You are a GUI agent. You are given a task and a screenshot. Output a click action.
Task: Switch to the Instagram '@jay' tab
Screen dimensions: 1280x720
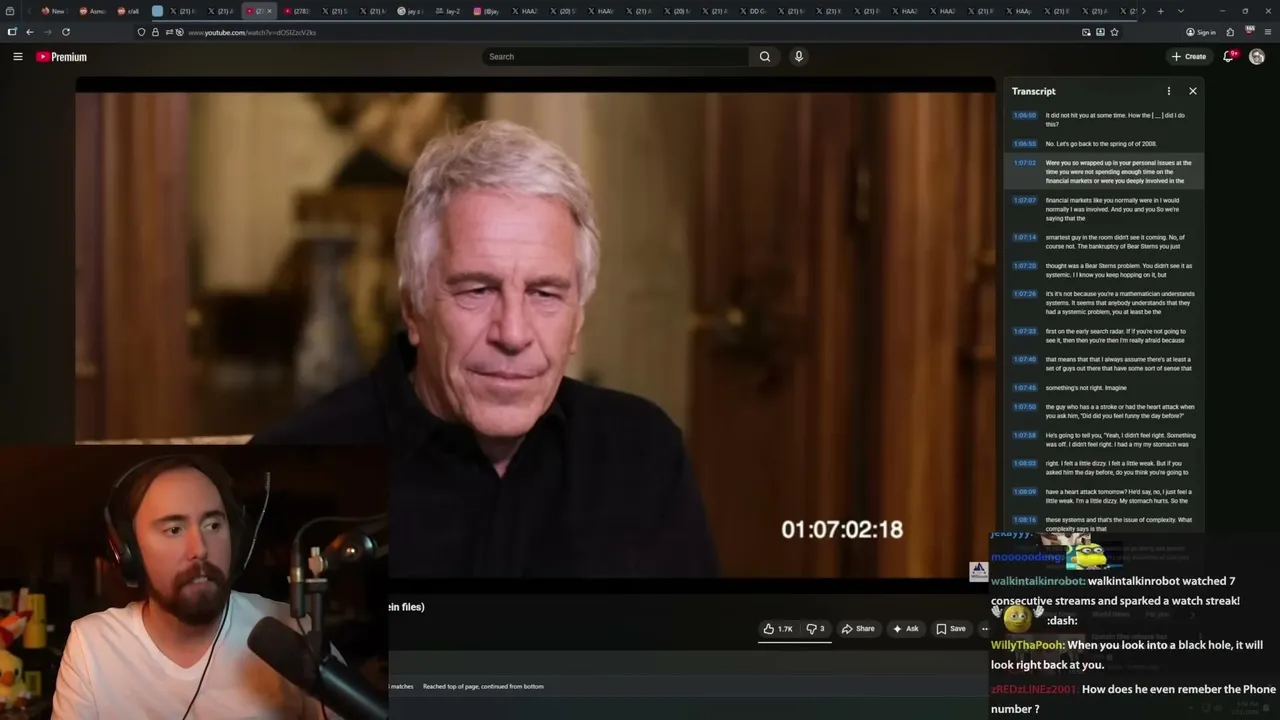[x=486, y=11]
